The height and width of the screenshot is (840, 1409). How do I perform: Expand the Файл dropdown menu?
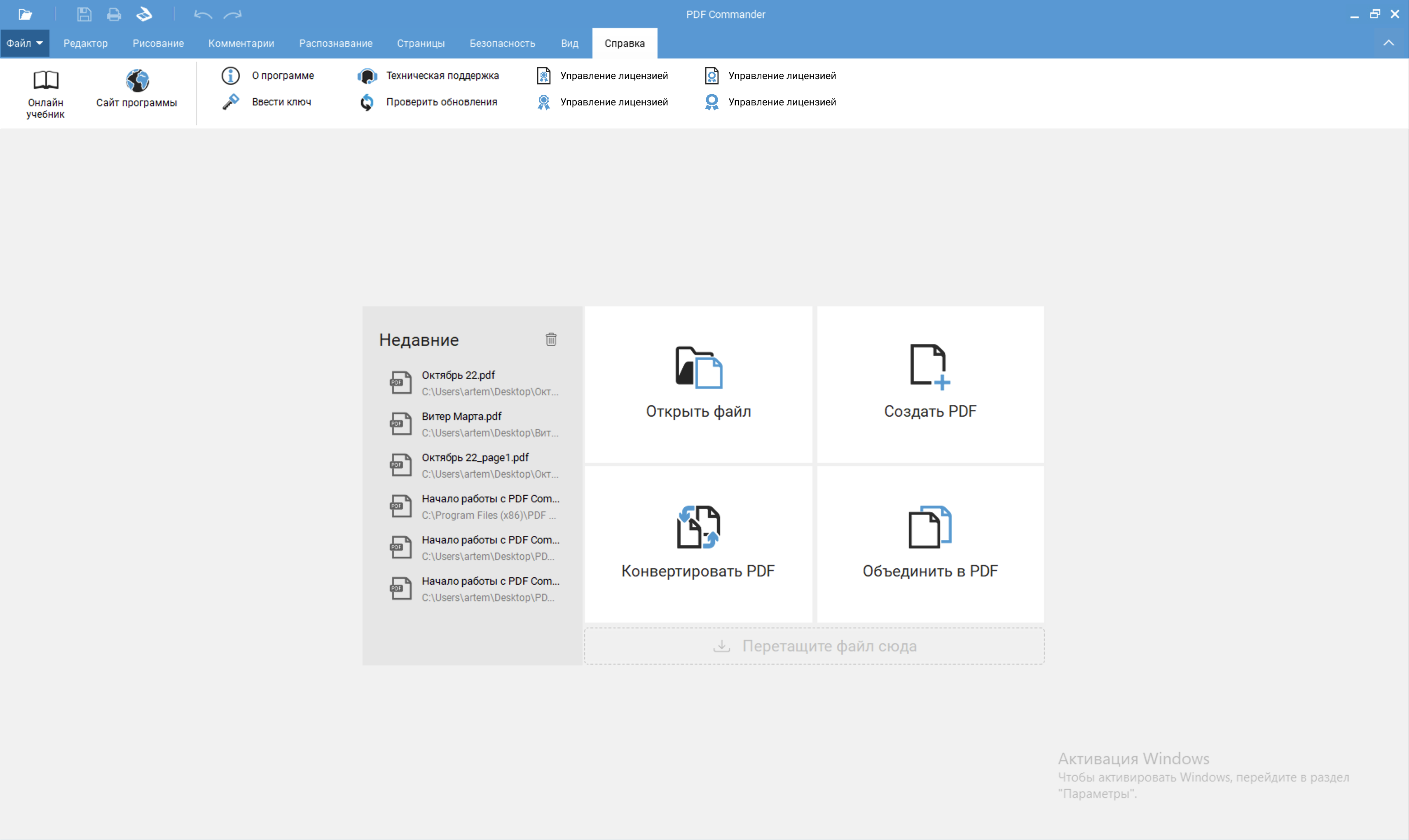tap(25, 43)
